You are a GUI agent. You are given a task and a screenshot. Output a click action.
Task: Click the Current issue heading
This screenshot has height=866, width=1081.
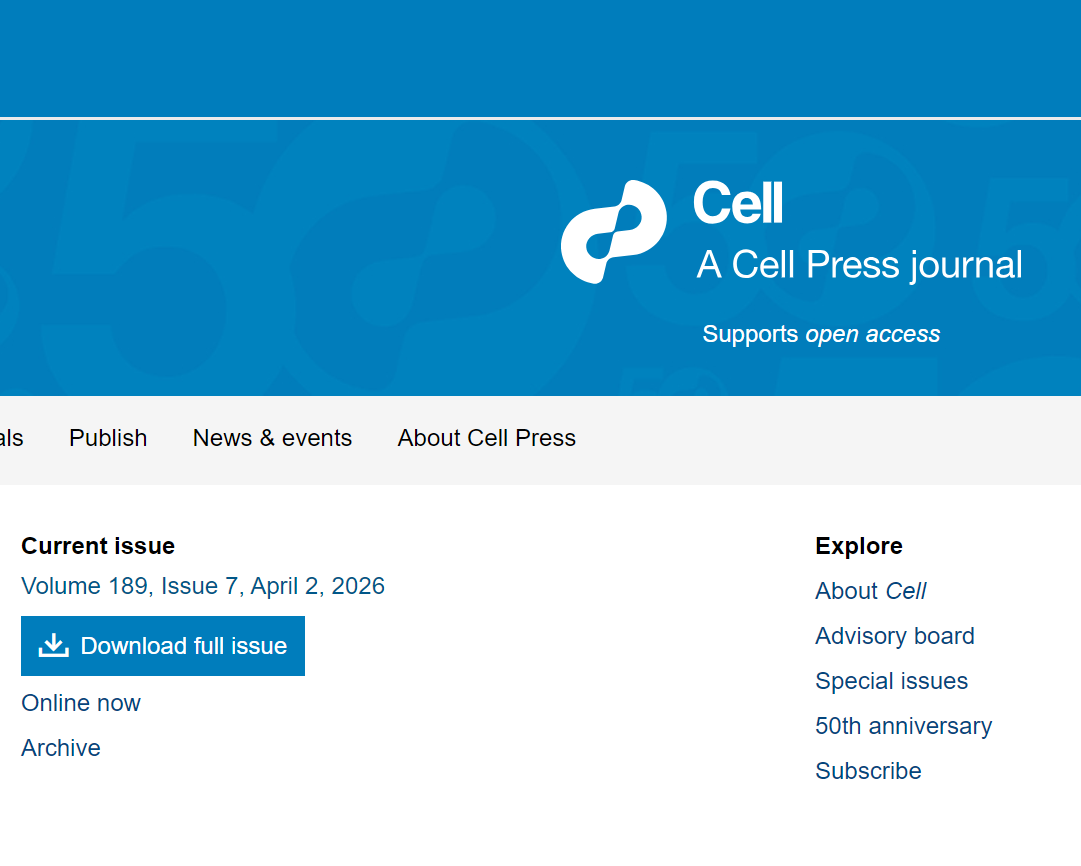[97, 546]
